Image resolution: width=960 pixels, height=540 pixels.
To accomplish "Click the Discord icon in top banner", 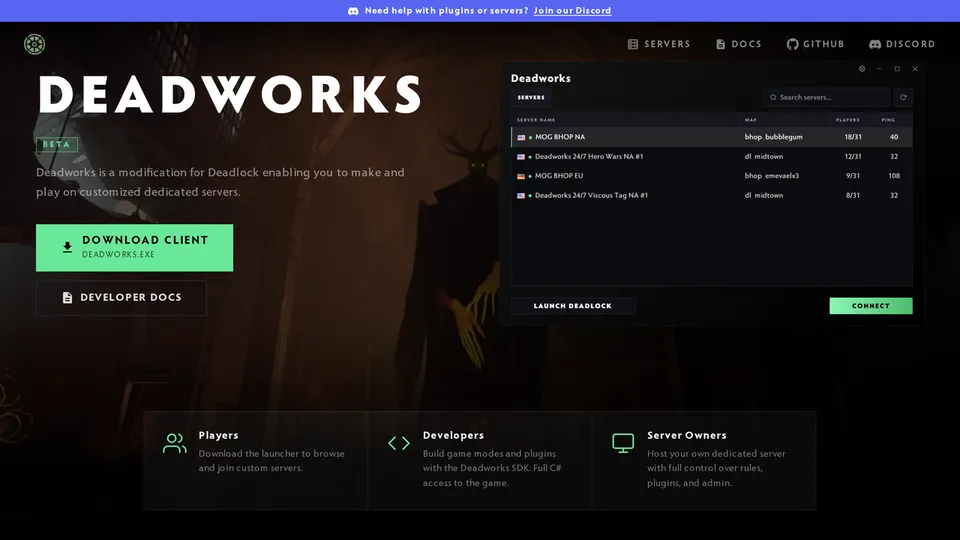I will [x=353, y=11].
